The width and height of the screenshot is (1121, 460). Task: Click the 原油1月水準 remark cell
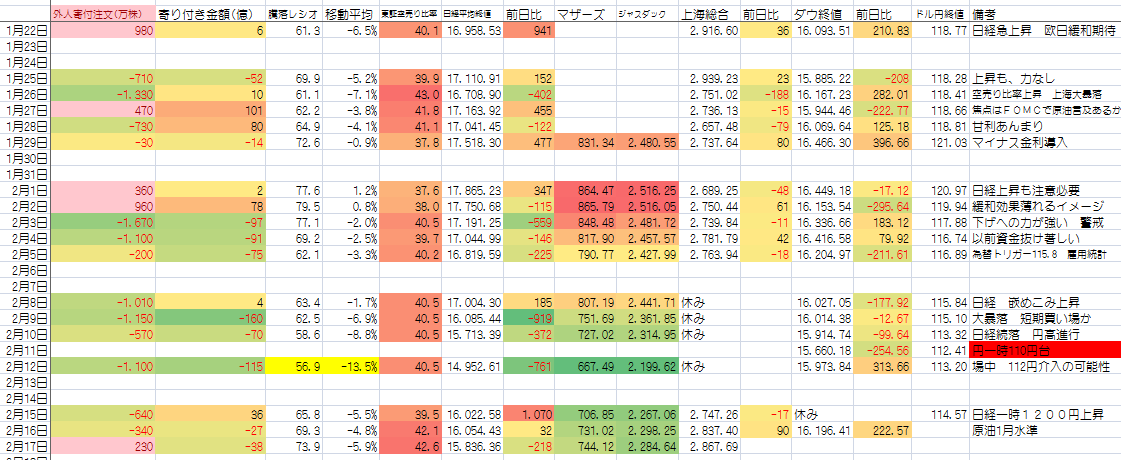1045,430
